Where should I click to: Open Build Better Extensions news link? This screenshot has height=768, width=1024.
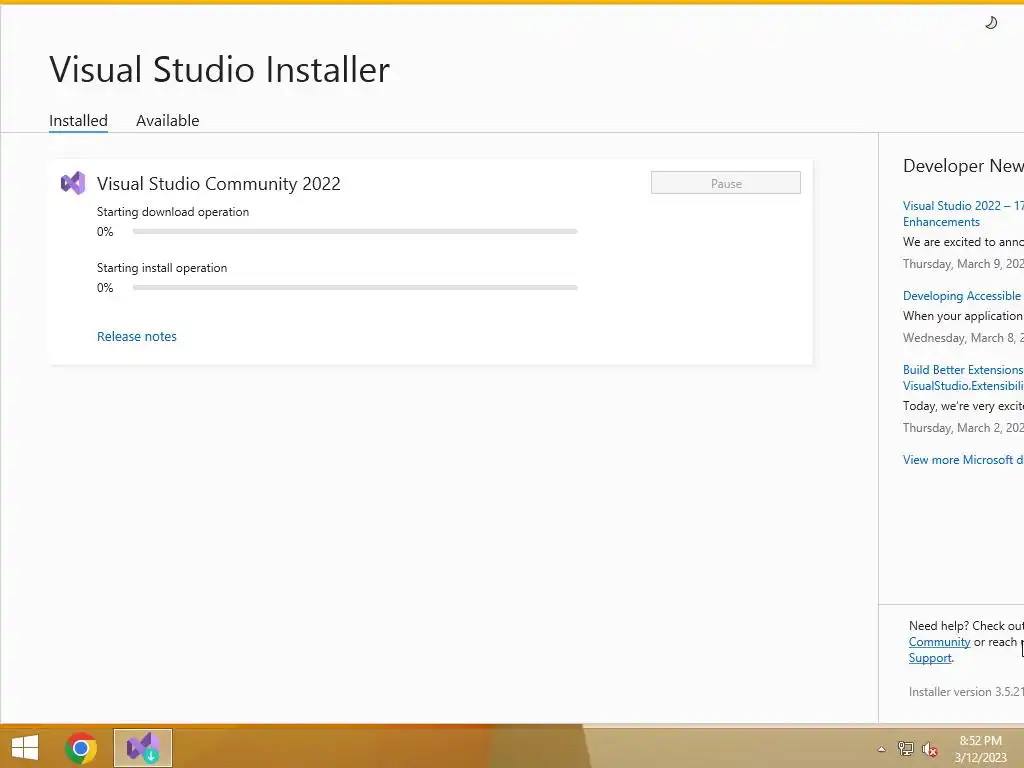point(963,377)
